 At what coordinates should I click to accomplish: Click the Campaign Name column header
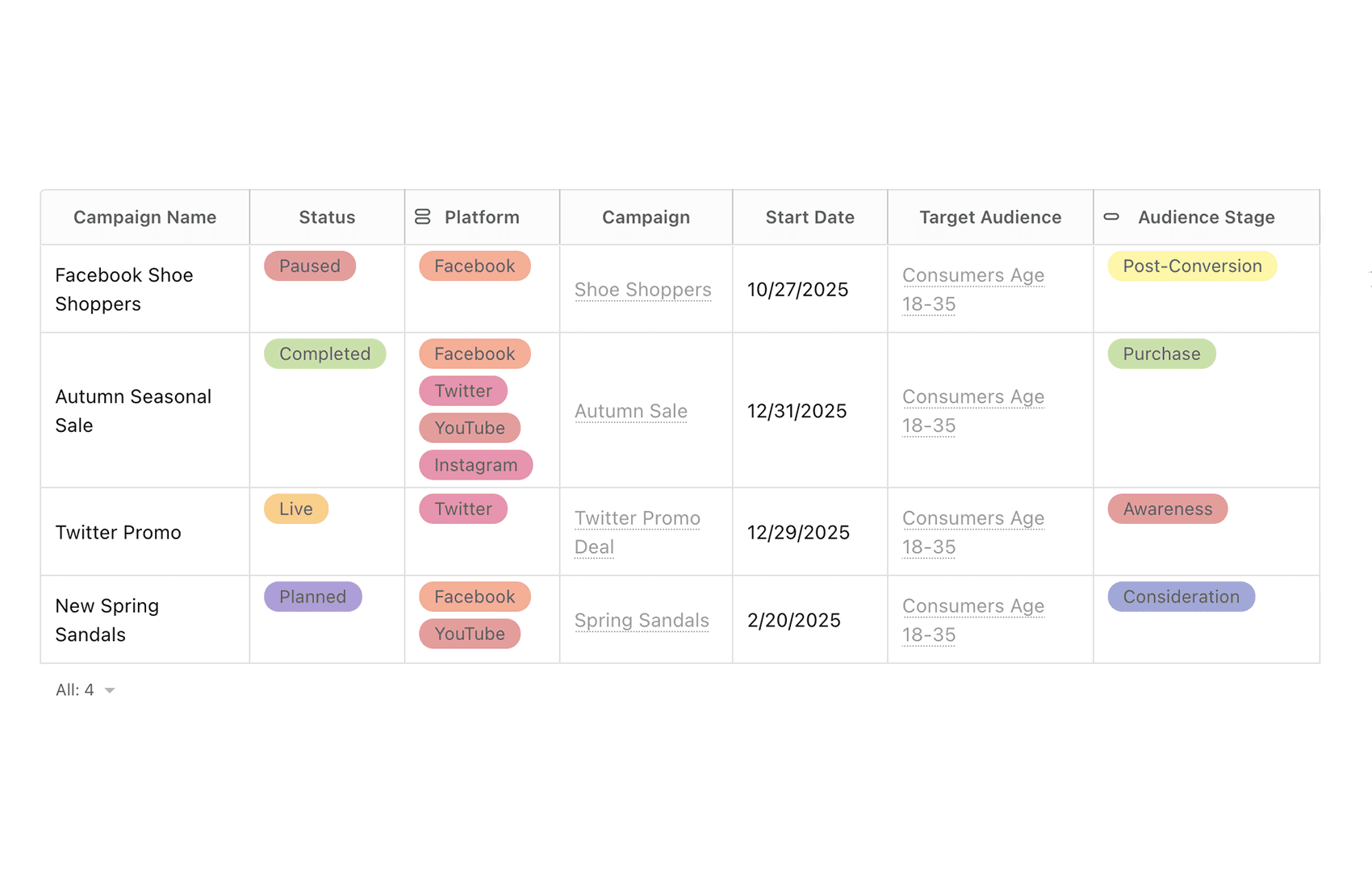point(144,217)
